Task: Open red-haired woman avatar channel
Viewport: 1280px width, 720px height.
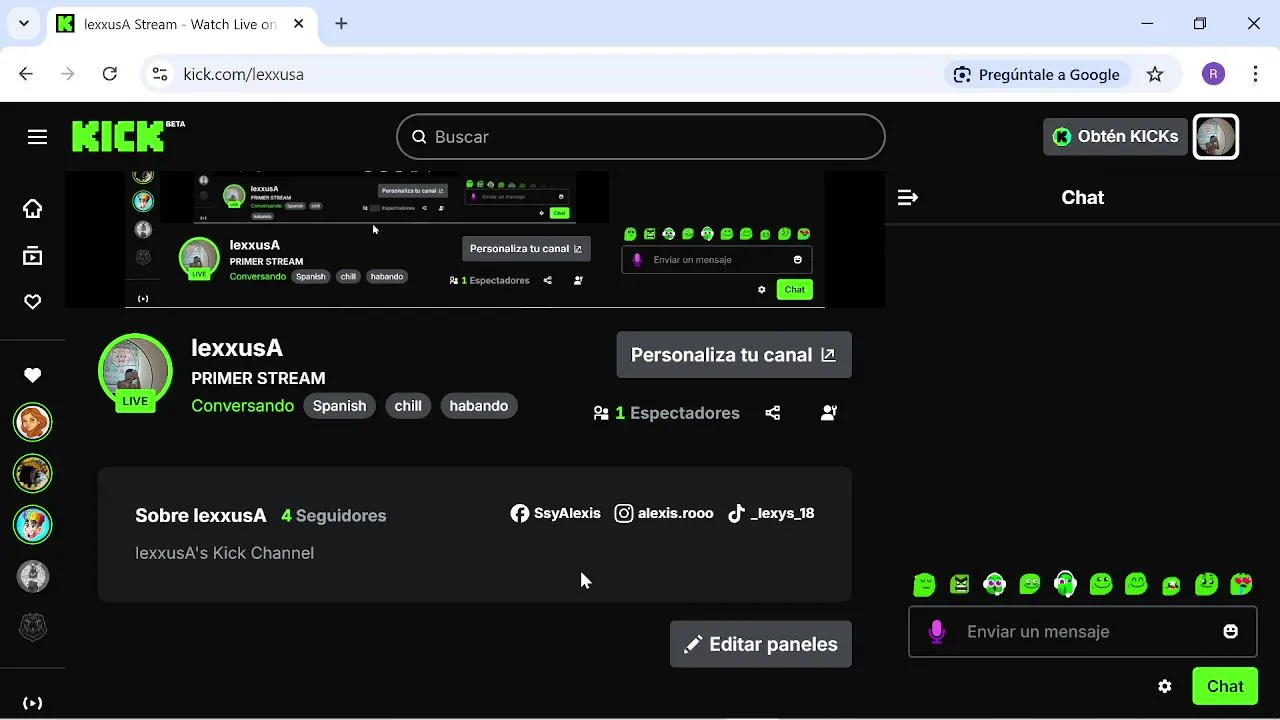Action: 33,422
